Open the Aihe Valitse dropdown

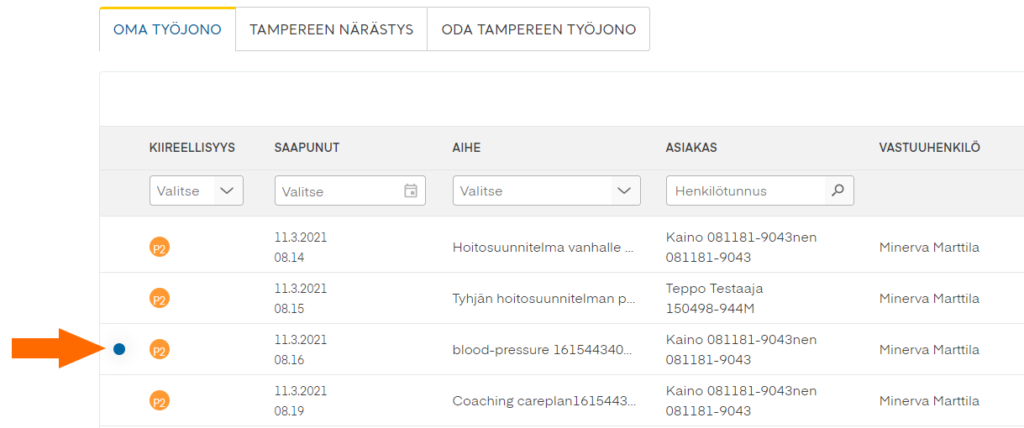[625, 191]
